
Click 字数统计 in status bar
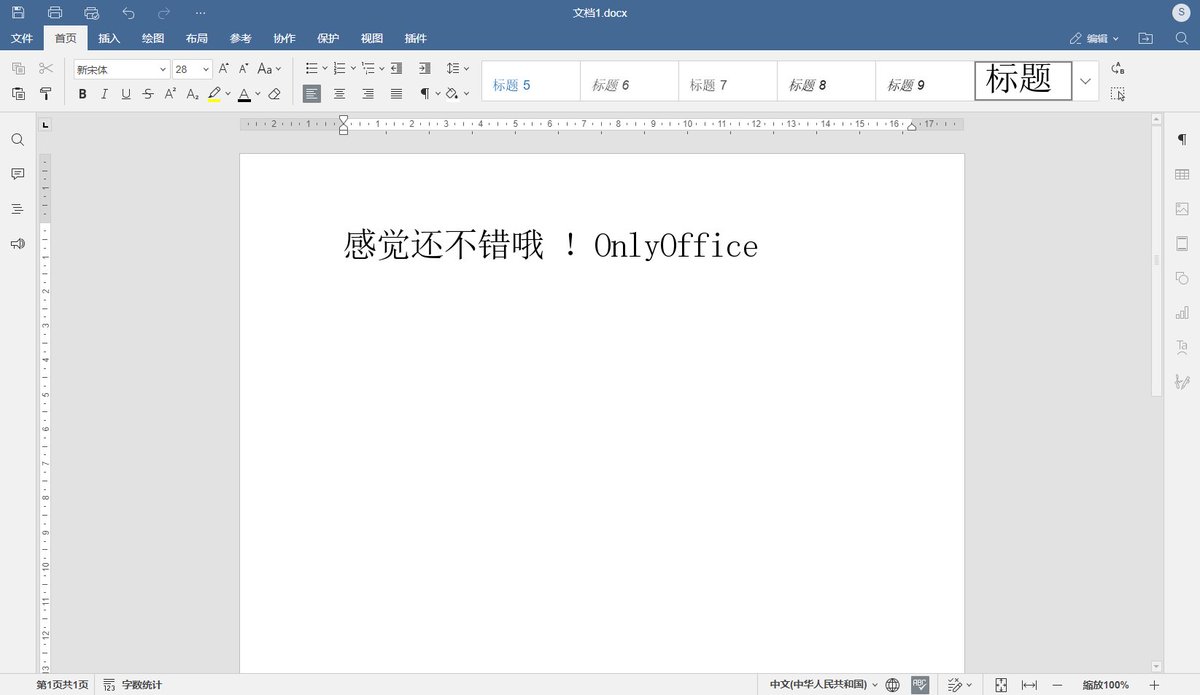click(x=132, y=685)
